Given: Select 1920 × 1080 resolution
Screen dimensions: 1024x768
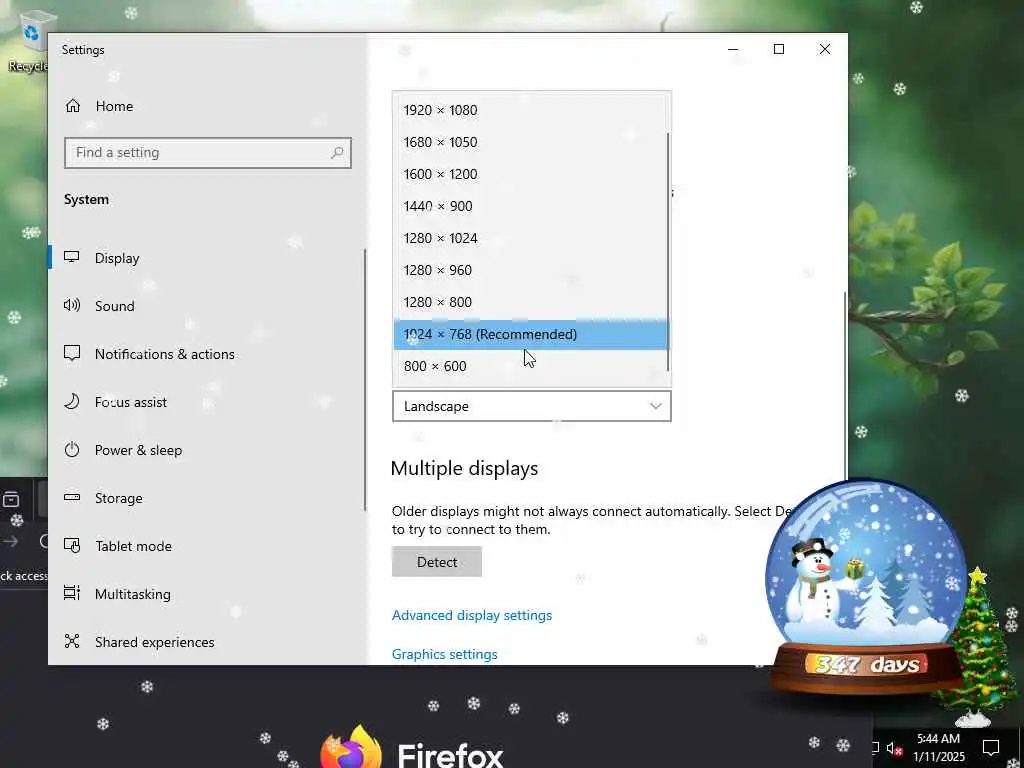Looking at the screenshot, I should coord(530,110).
